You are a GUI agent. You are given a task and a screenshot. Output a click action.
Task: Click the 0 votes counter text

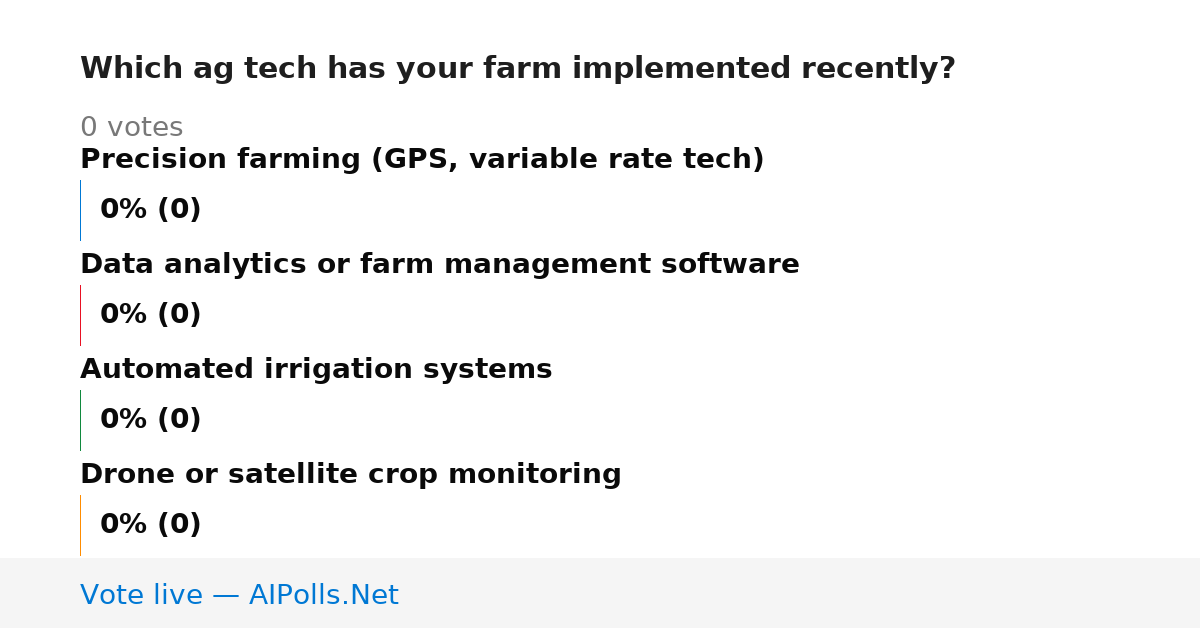(x=132, y=128)
